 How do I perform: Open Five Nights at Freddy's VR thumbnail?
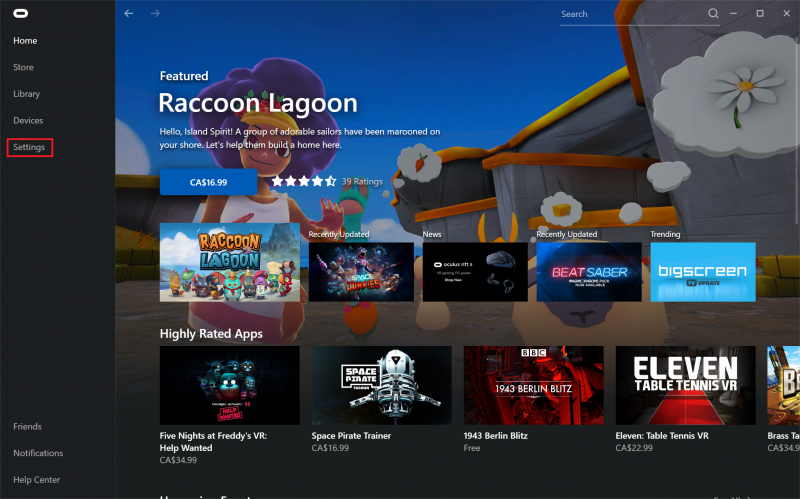(x=230, y=385)
